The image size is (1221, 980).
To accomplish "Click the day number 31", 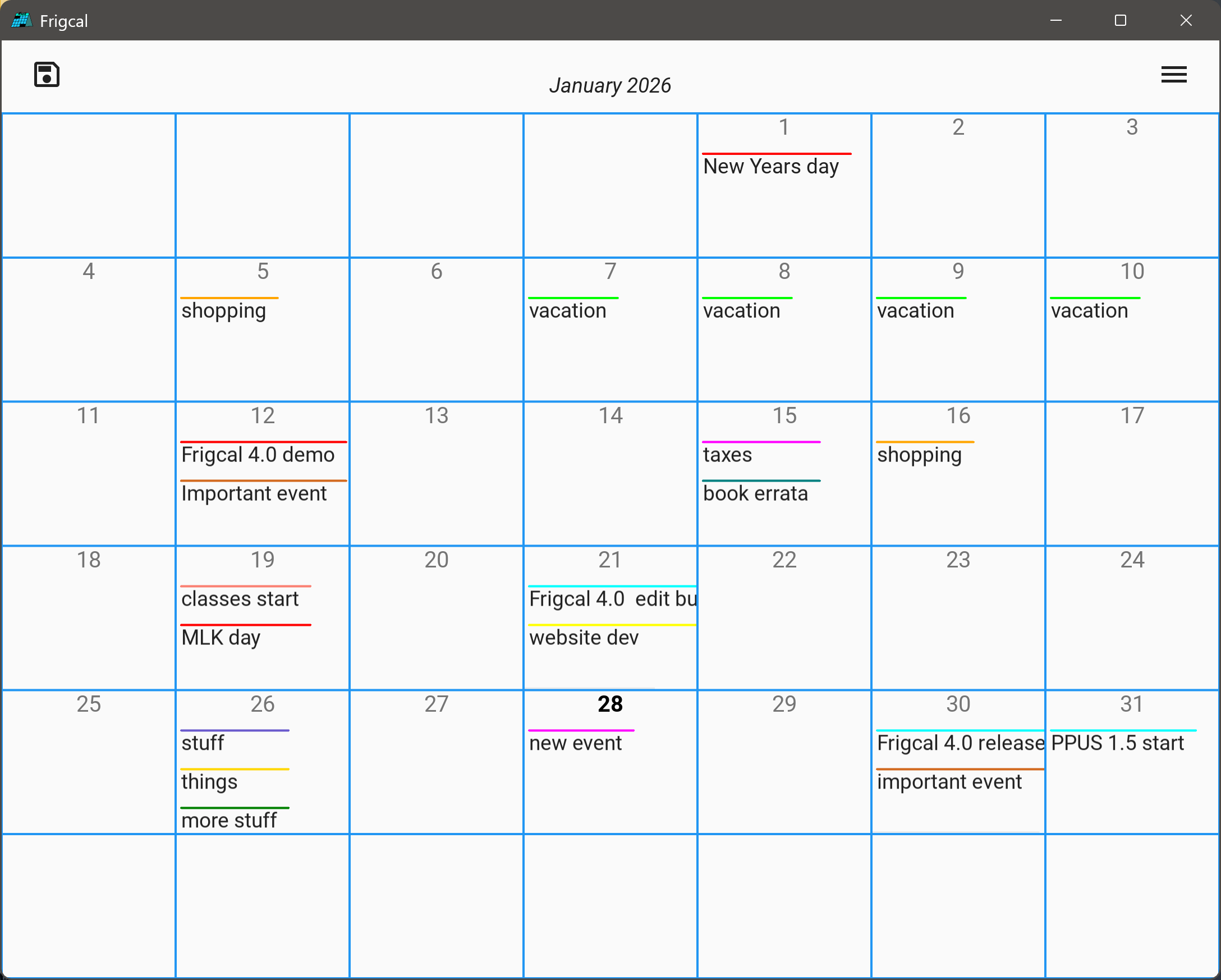I will (1132, 704).
